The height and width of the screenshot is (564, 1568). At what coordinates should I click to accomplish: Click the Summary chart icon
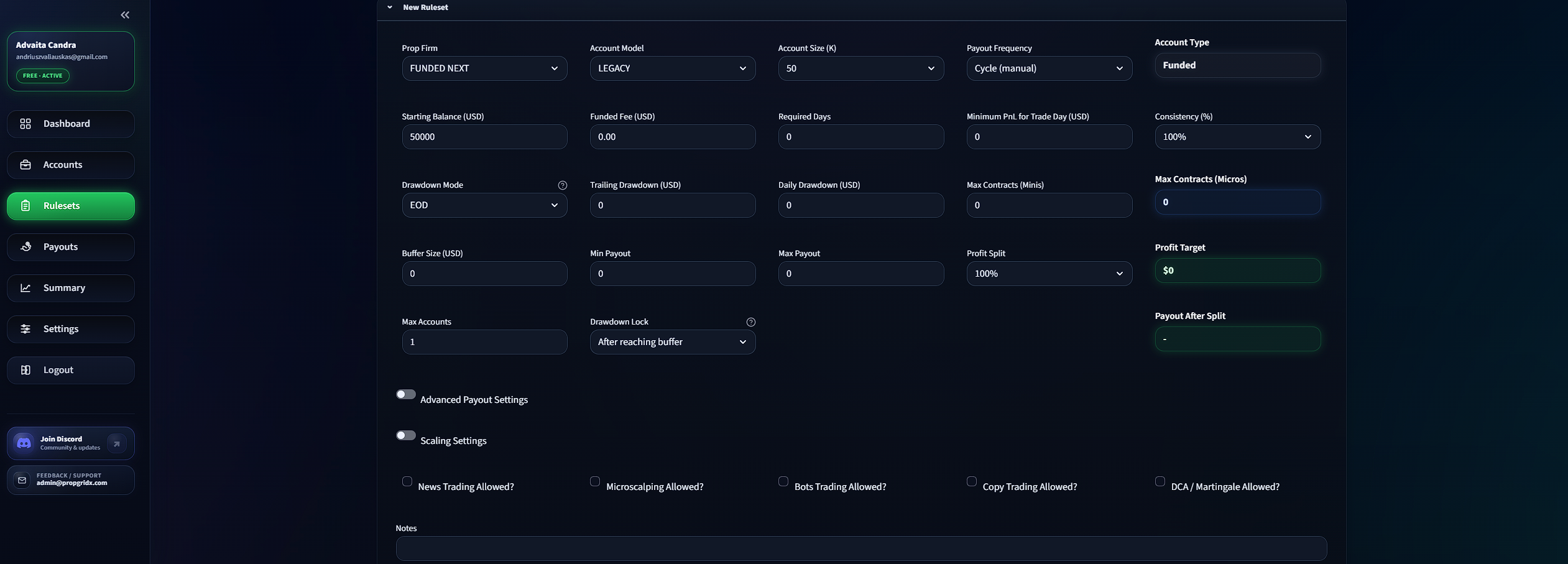[25, 288]
